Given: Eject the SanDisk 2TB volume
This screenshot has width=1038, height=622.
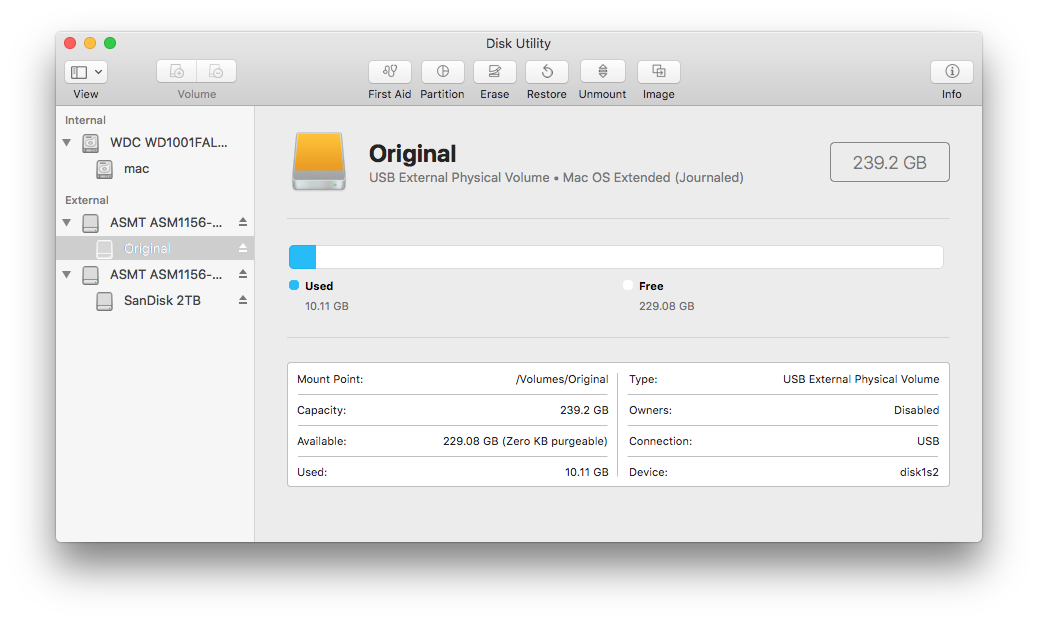Looking at the screenshot, I should pyautogui.click(x=243, y=300).
